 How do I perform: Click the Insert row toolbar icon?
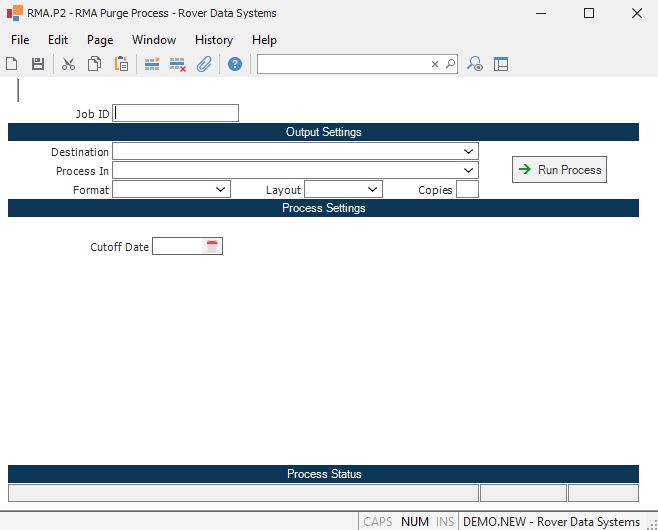point(152,64)
